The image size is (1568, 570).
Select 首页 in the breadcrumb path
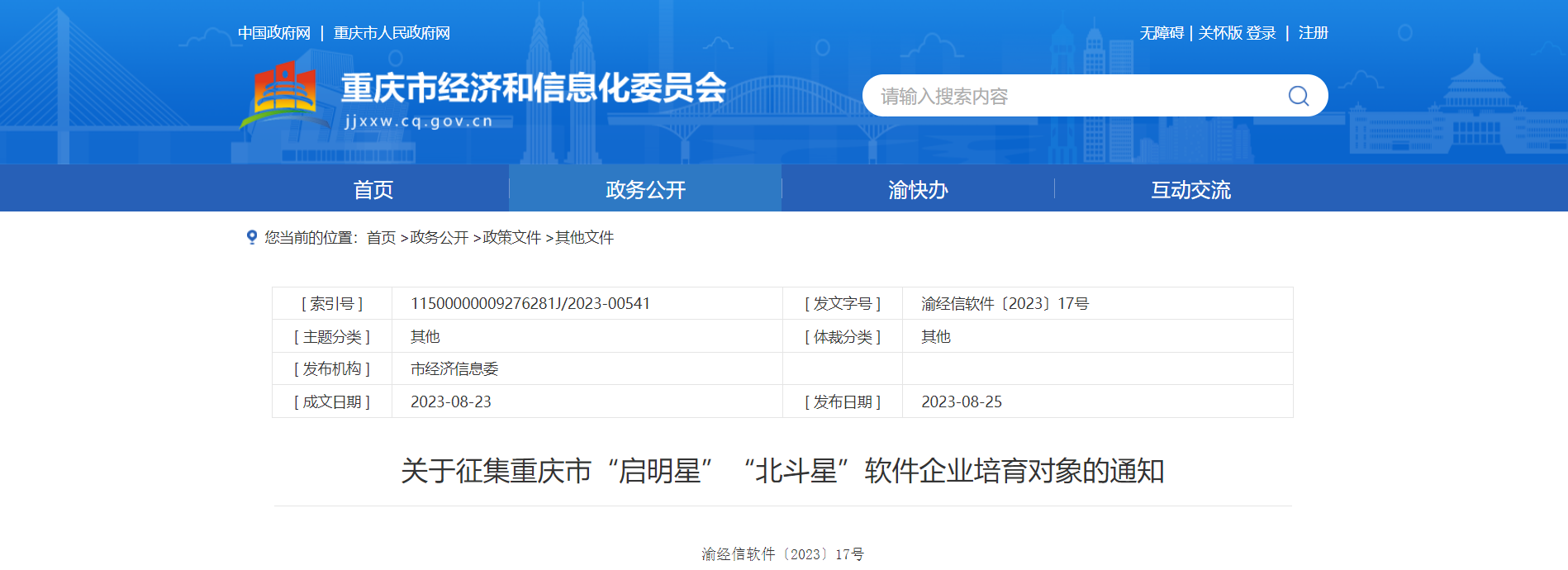coord(381,238)
